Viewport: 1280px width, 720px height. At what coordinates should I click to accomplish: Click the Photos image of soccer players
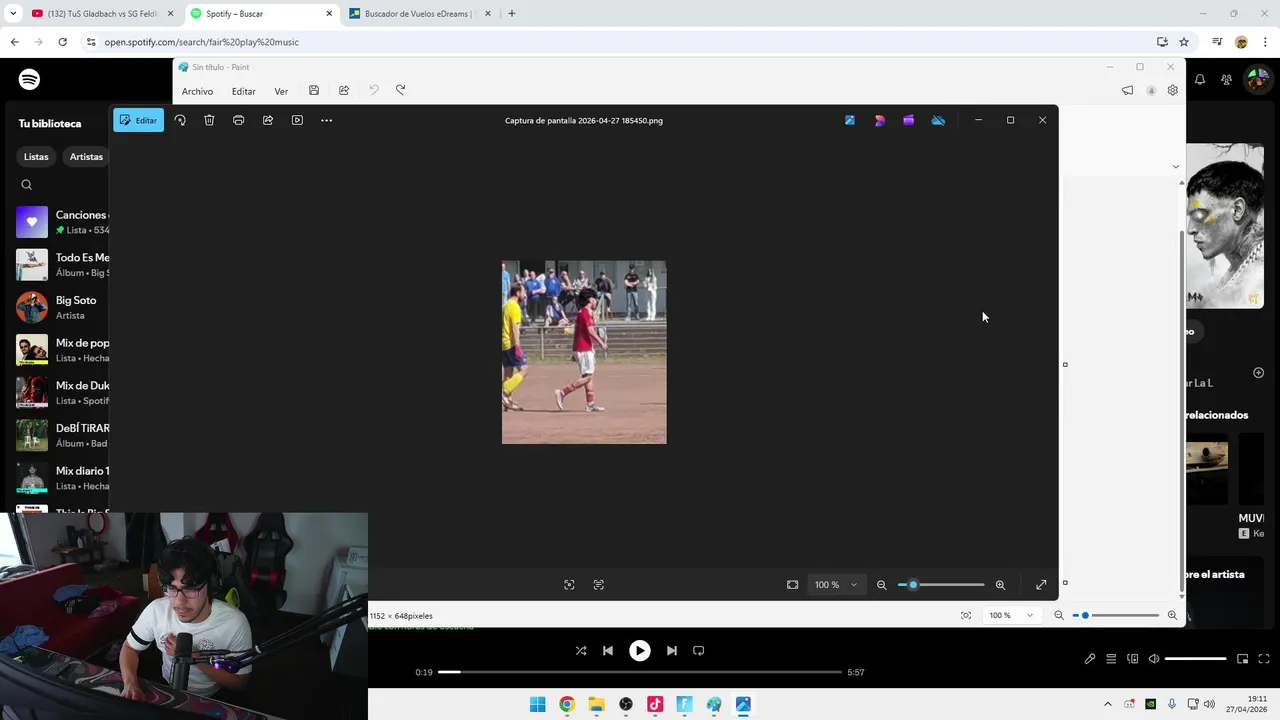pyautogui.click(x=584, y=352)
